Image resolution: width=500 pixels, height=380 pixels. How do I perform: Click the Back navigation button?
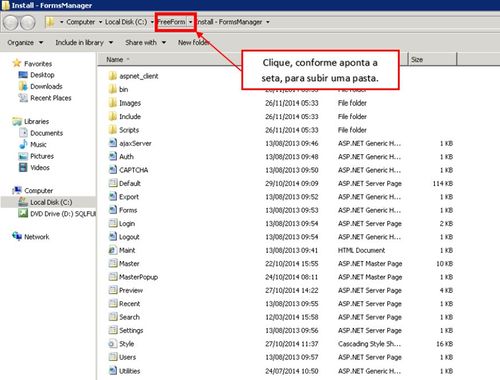pyautogui.click(x=10, y=22)
